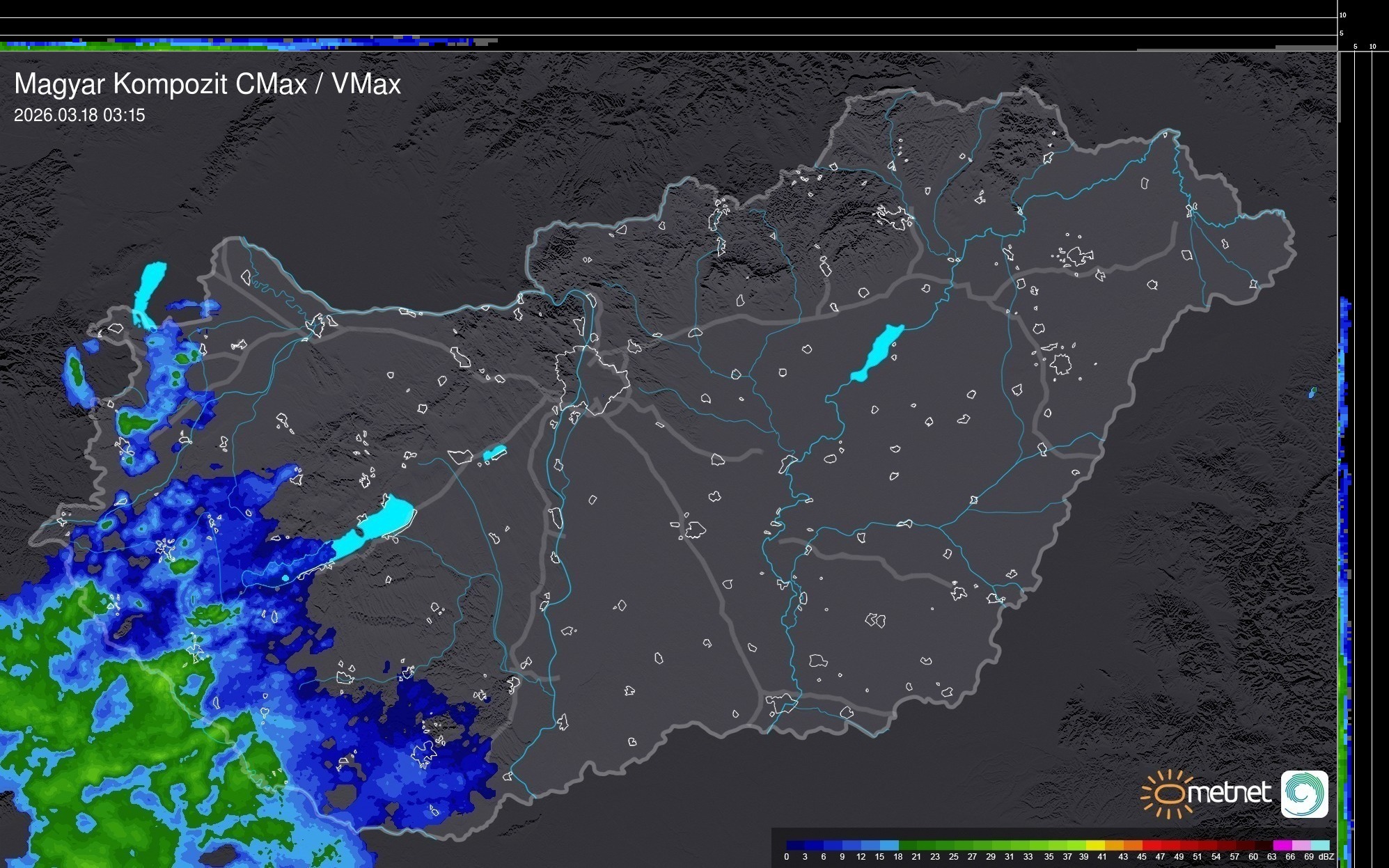
Task: Select the red 45 dBZ legend swatch
Action: (1151, 845)
